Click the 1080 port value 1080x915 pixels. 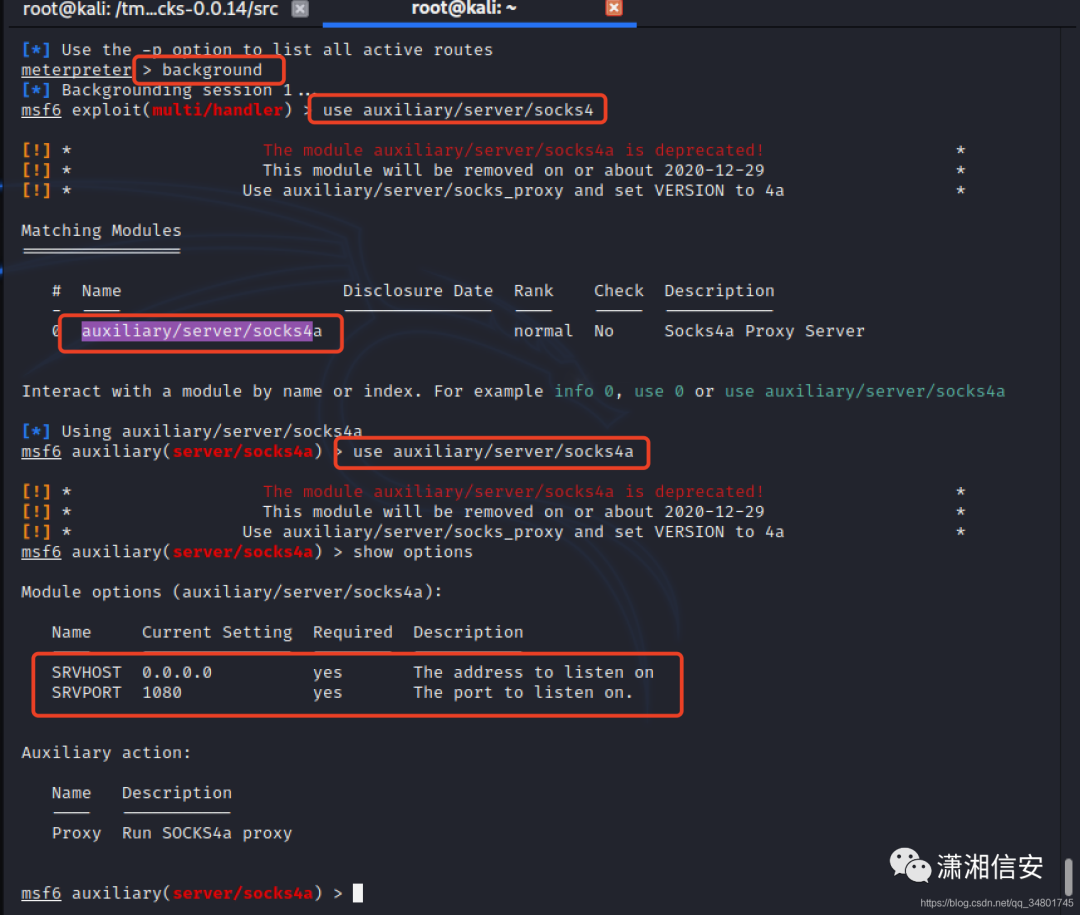click(162, 693)
